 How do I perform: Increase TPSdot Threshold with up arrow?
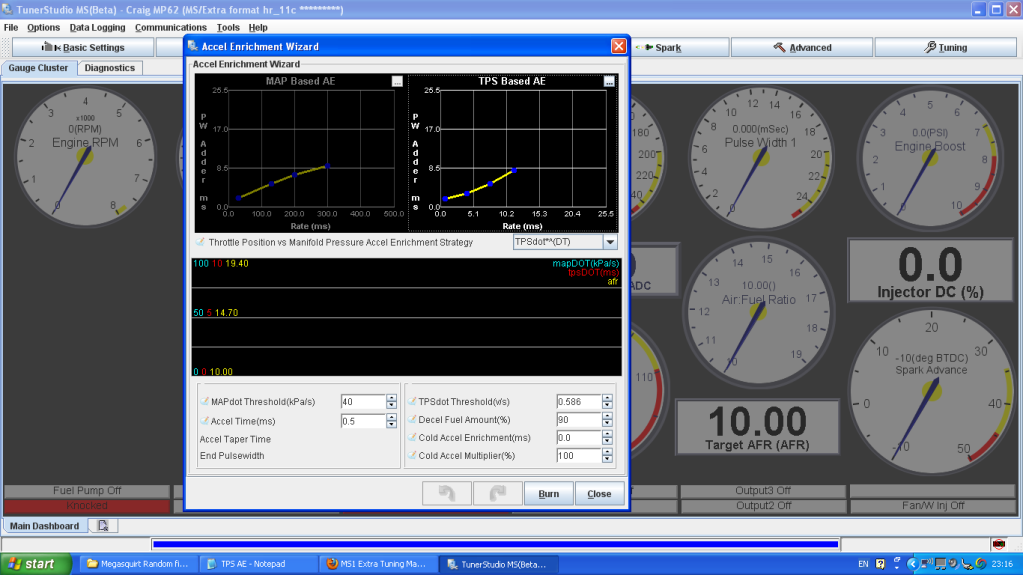point(607,398)
